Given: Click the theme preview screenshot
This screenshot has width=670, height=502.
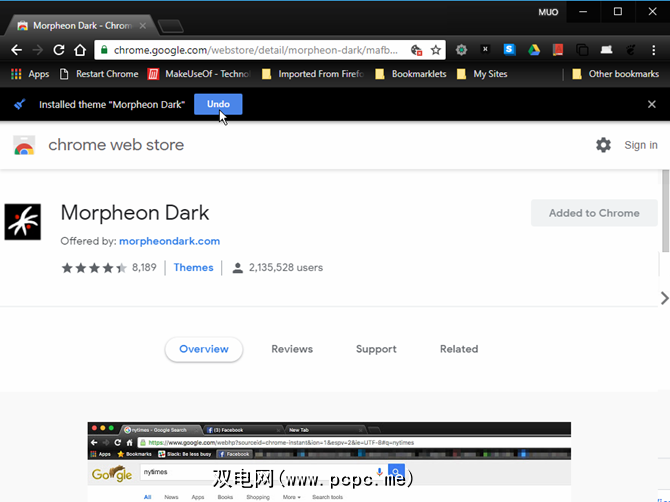Looking at the screenshot, I should [x=329, y=462].
